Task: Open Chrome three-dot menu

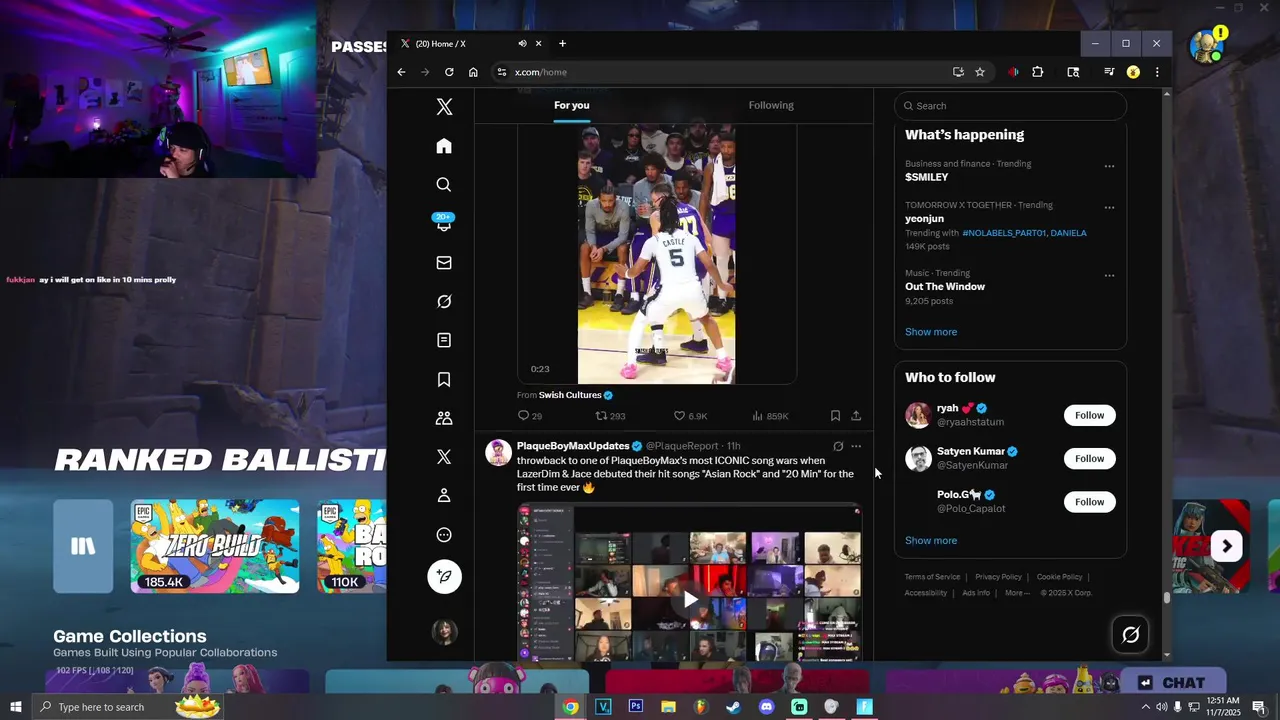Action: [1157, 72]
